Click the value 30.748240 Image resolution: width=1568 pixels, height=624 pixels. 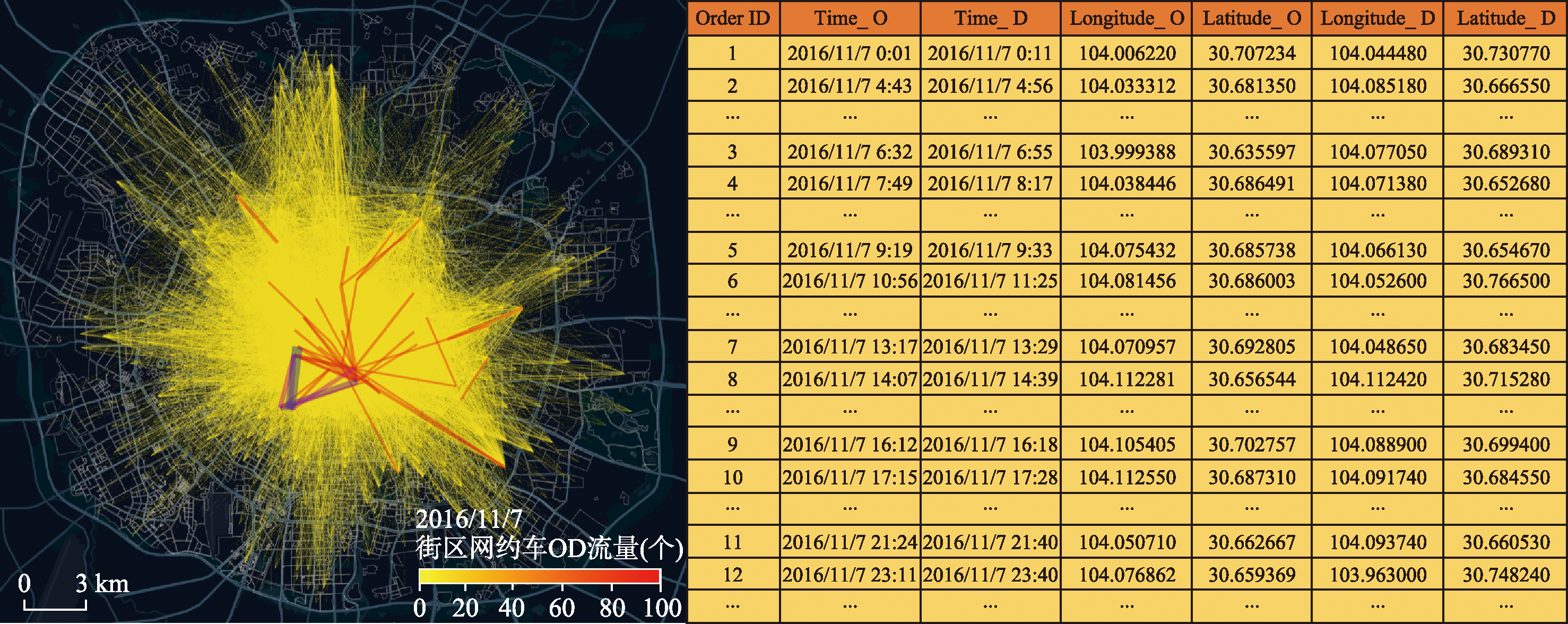click(1506, 575)
